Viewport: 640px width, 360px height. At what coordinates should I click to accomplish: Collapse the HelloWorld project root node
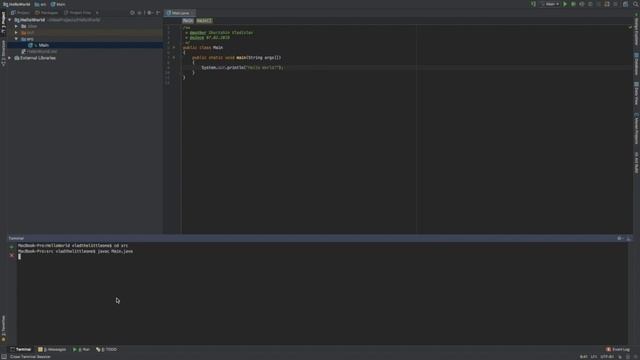pos(10,20)
